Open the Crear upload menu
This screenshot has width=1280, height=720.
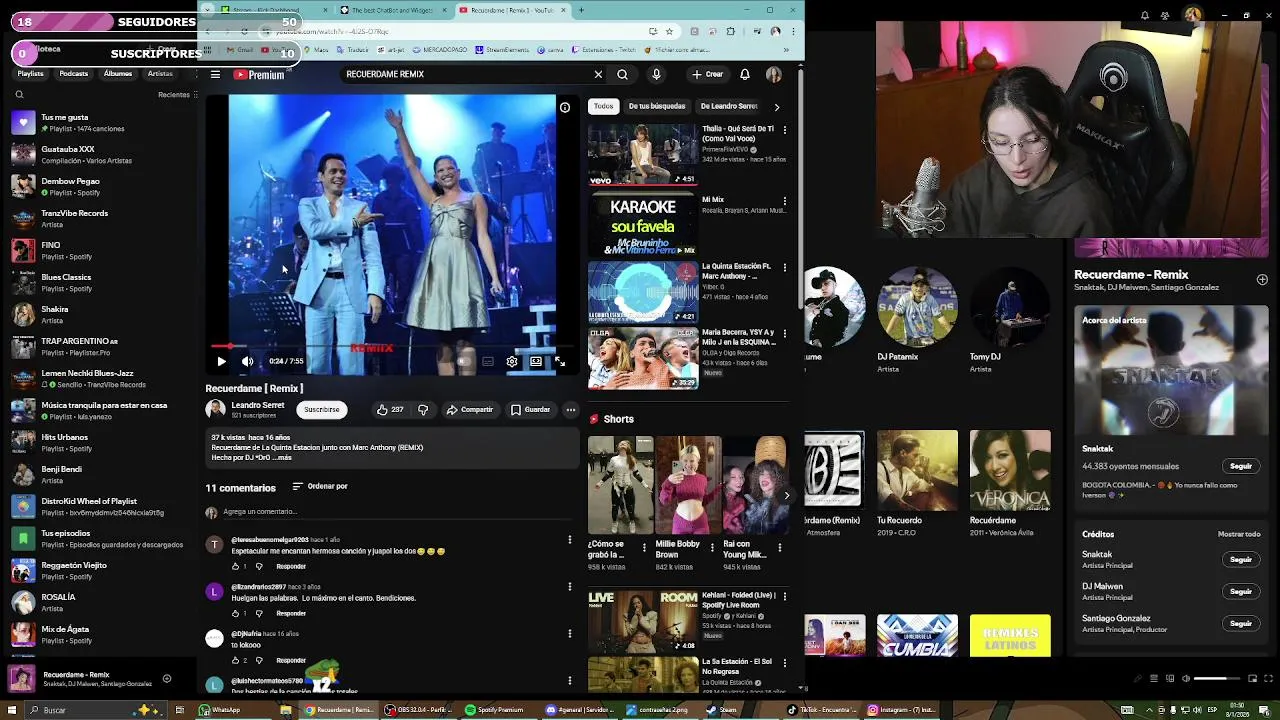707,74
